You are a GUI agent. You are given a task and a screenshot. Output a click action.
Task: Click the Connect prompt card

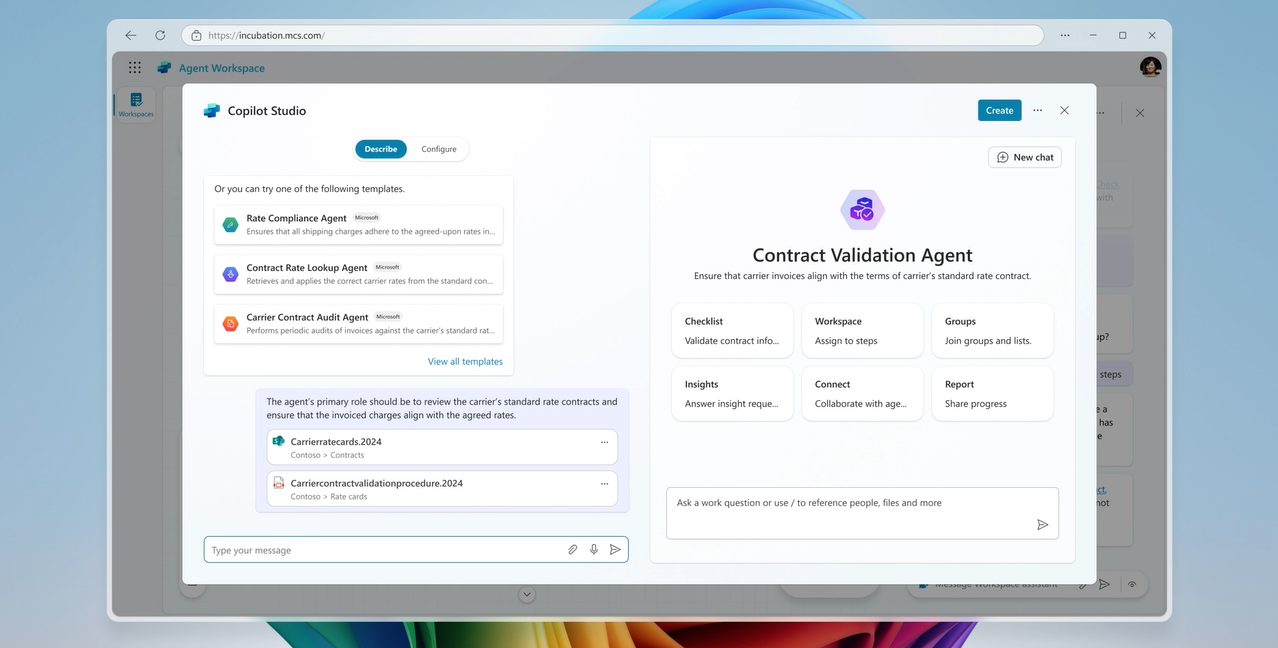[862, 394]
